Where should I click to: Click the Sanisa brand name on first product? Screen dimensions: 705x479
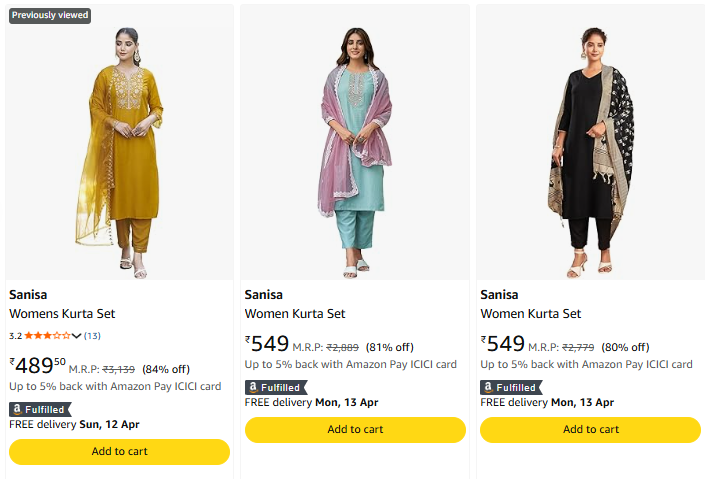pyautogui.click(x=28, y=294)
